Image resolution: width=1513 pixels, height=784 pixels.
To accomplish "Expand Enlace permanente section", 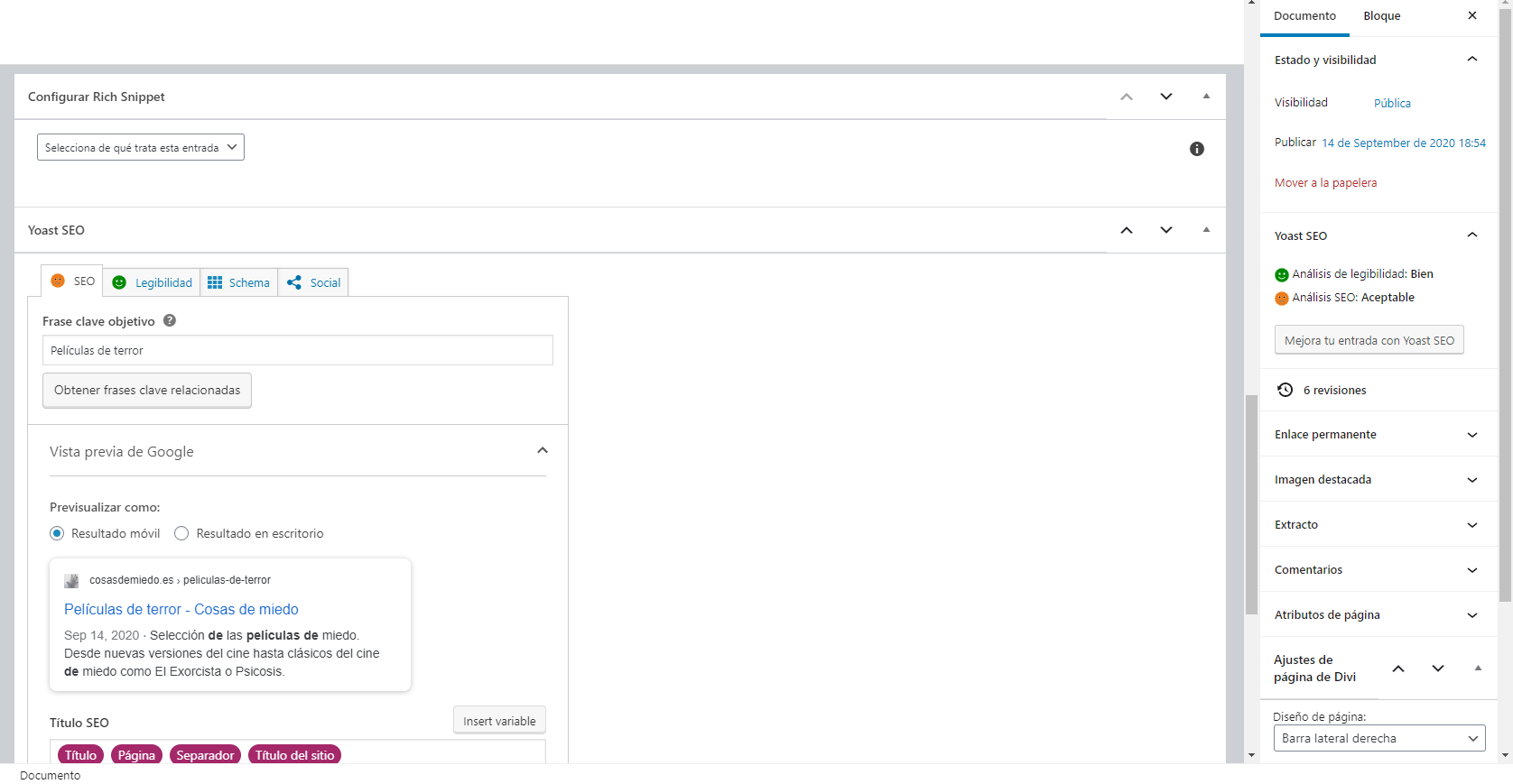I will (1472, 435).
